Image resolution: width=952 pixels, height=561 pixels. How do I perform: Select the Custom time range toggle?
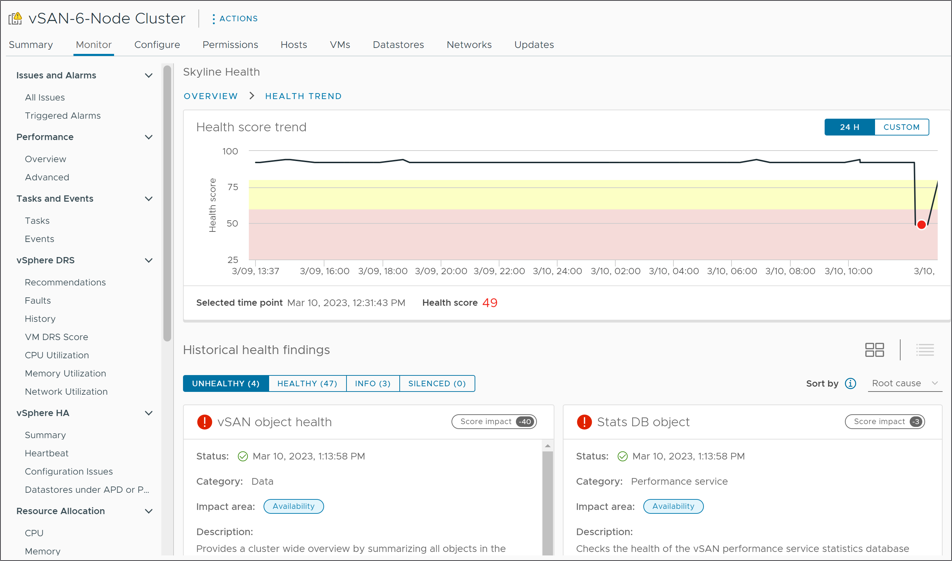(x=901, y=127)
